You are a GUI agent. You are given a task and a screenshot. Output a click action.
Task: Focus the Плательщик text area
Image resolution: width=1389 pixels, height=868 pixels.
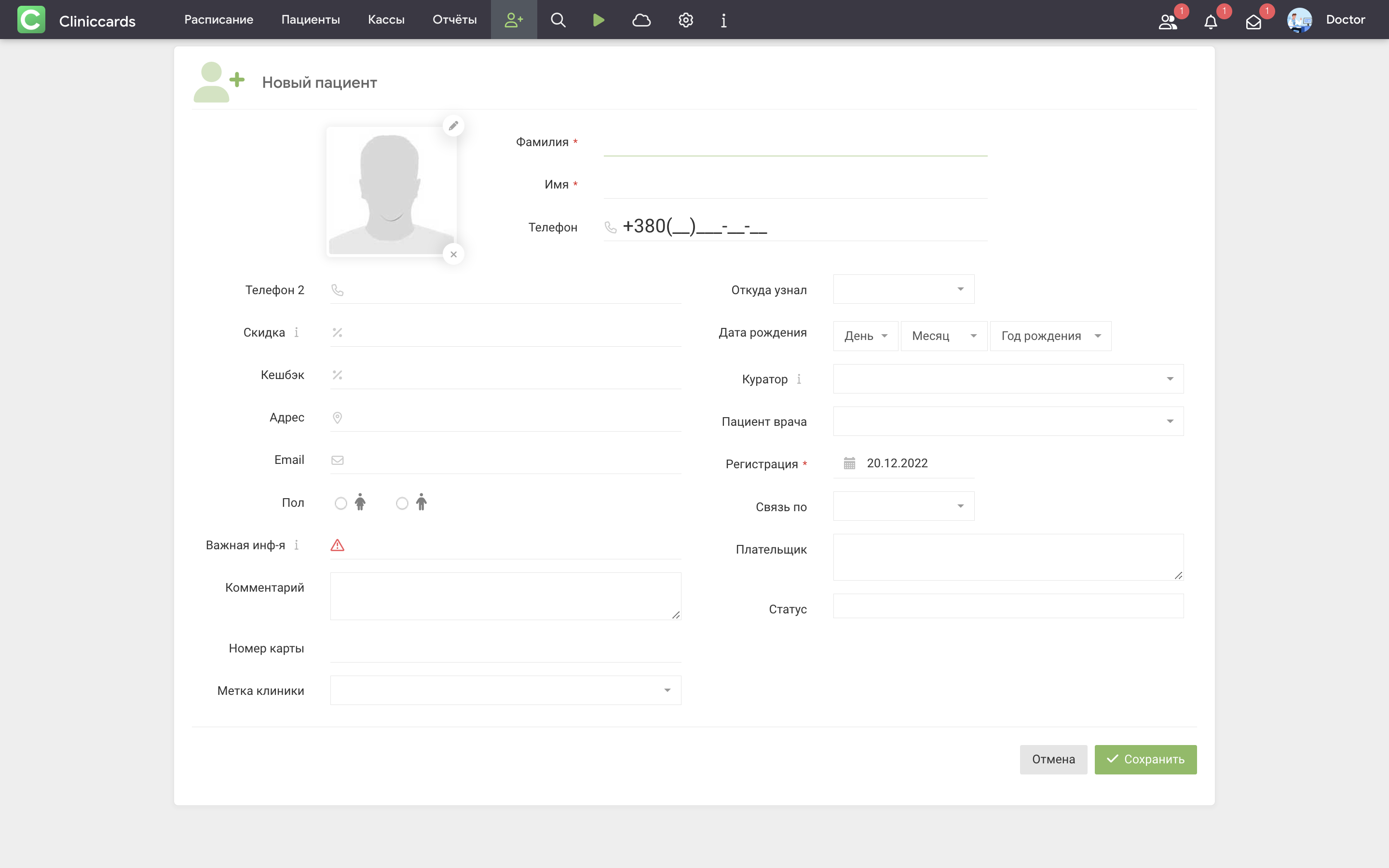coord(1008,557)
